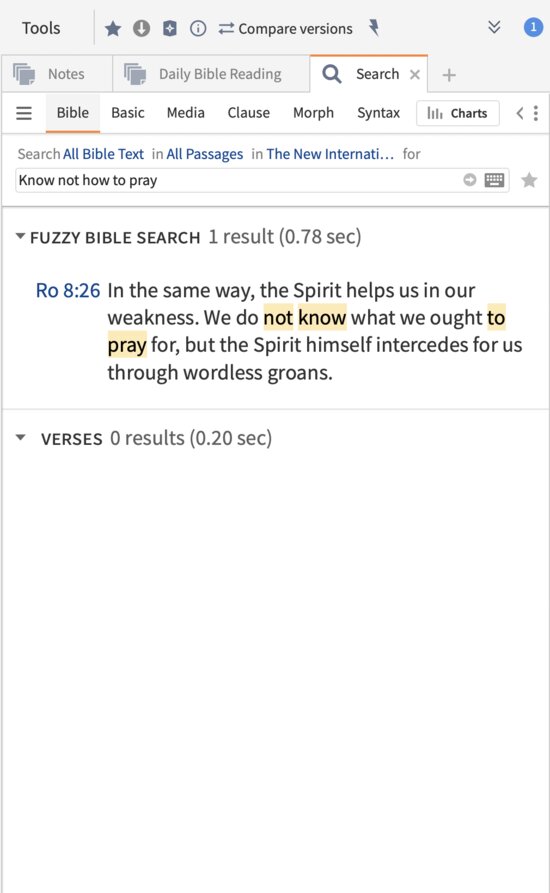Change the All Passages range link
The width and height of the screenshot is (550, 893).
tap(204, 154)
